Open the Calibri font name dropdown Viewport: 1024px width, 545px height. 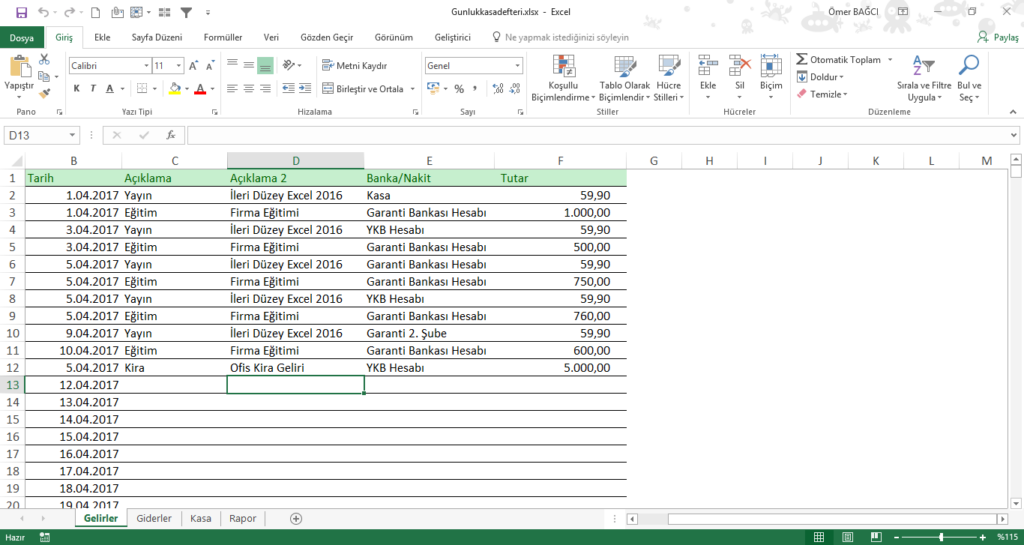144,66
